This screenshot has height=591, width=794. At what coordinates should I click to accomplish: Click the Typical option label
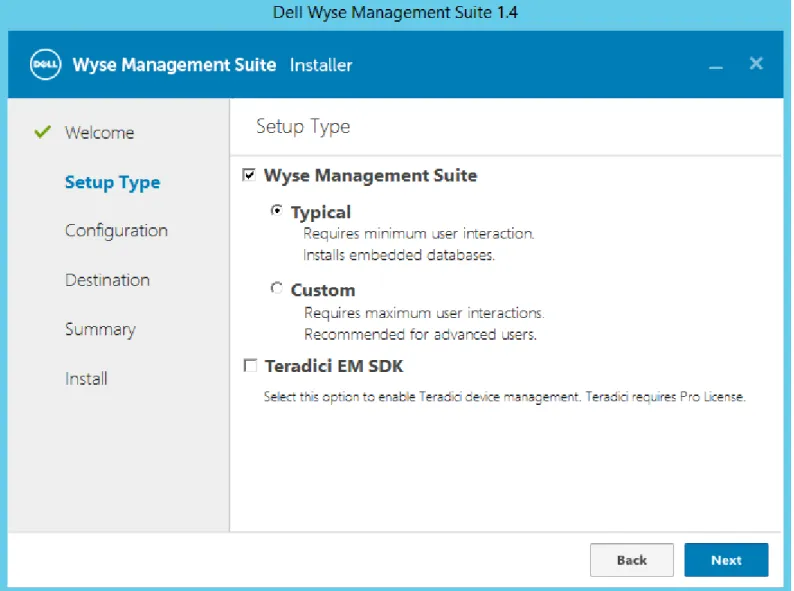321,212
